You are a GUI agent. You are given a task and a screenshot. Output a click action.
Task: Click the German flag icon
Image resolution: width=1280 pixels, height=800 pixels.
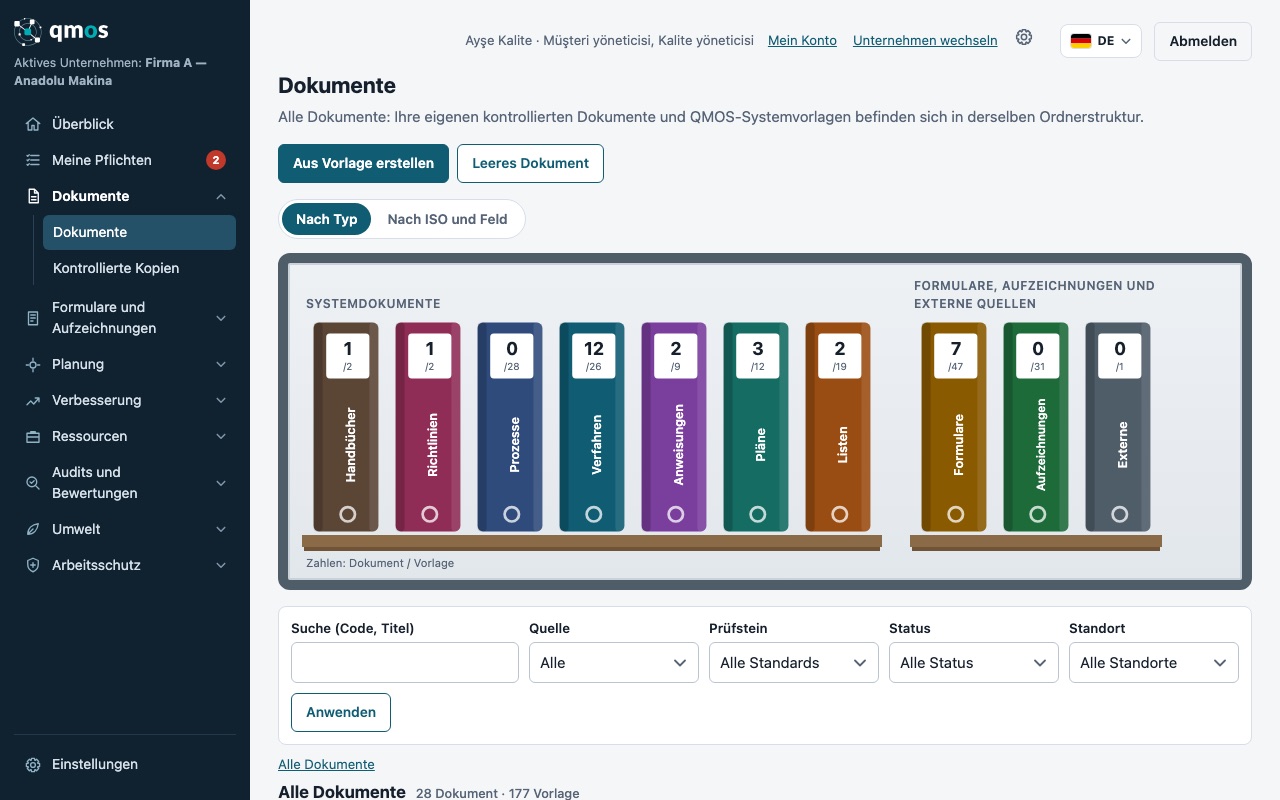tap(1080, 41)
